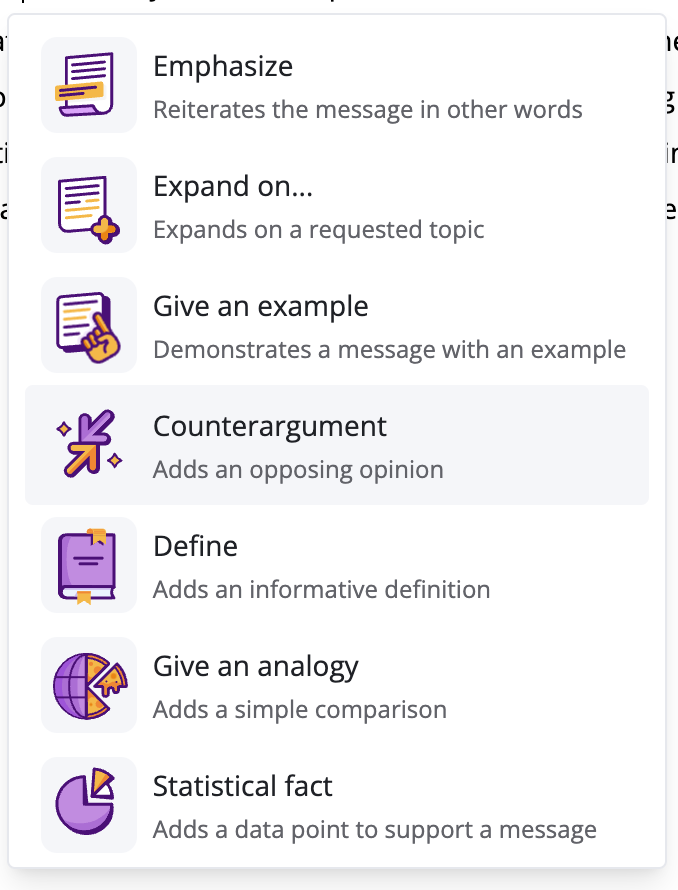The image size is (678, 890).
Task: Click the Give an analogy globe-pizza icon
Action: click(88, 685)
